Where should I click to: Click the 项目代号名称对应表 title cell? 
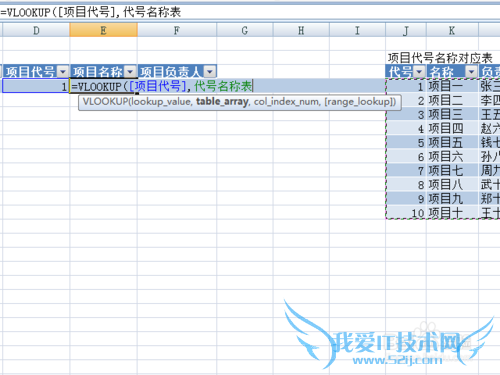(x=440, y=58)
